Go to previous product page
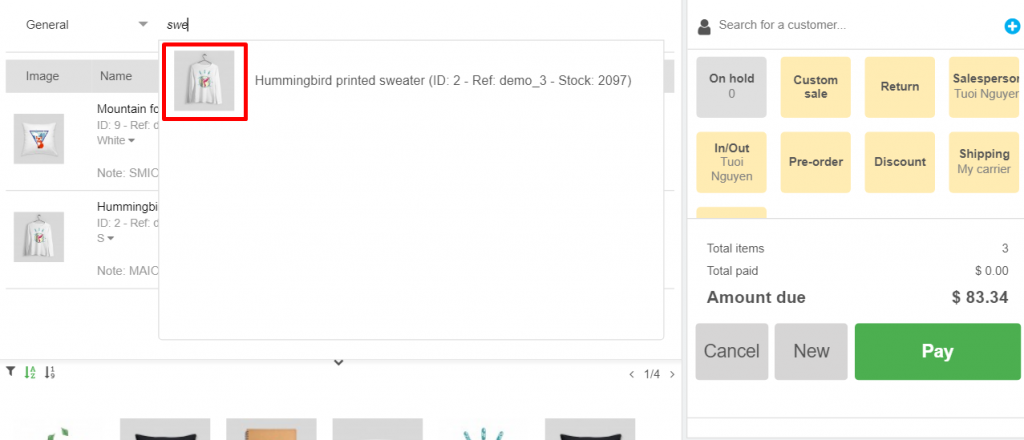Image resolution: width=1024 pixels, height=440 pixels. (x=631, y=375)
